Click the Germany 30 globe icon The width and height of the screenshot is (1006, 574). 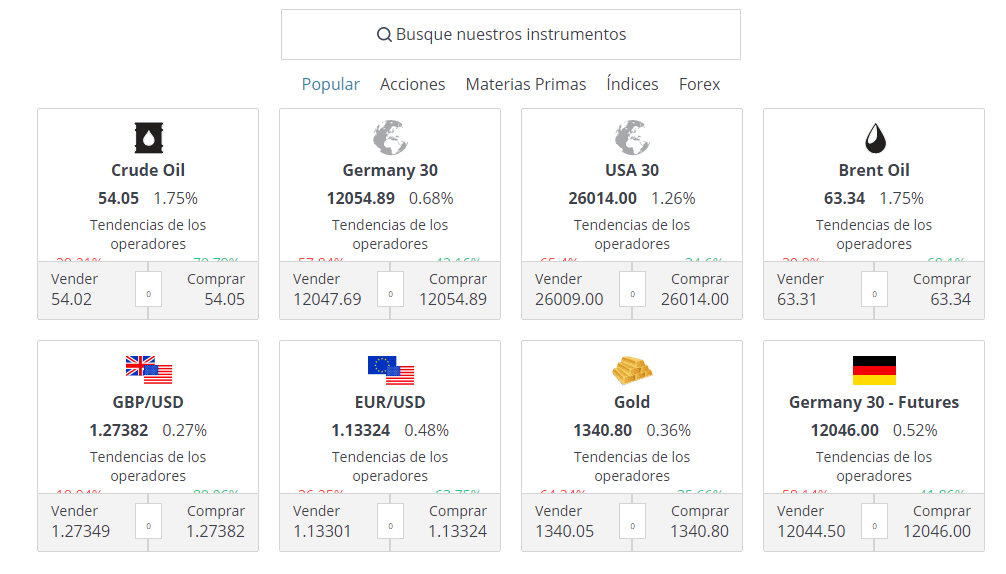(x=390, y=137)
